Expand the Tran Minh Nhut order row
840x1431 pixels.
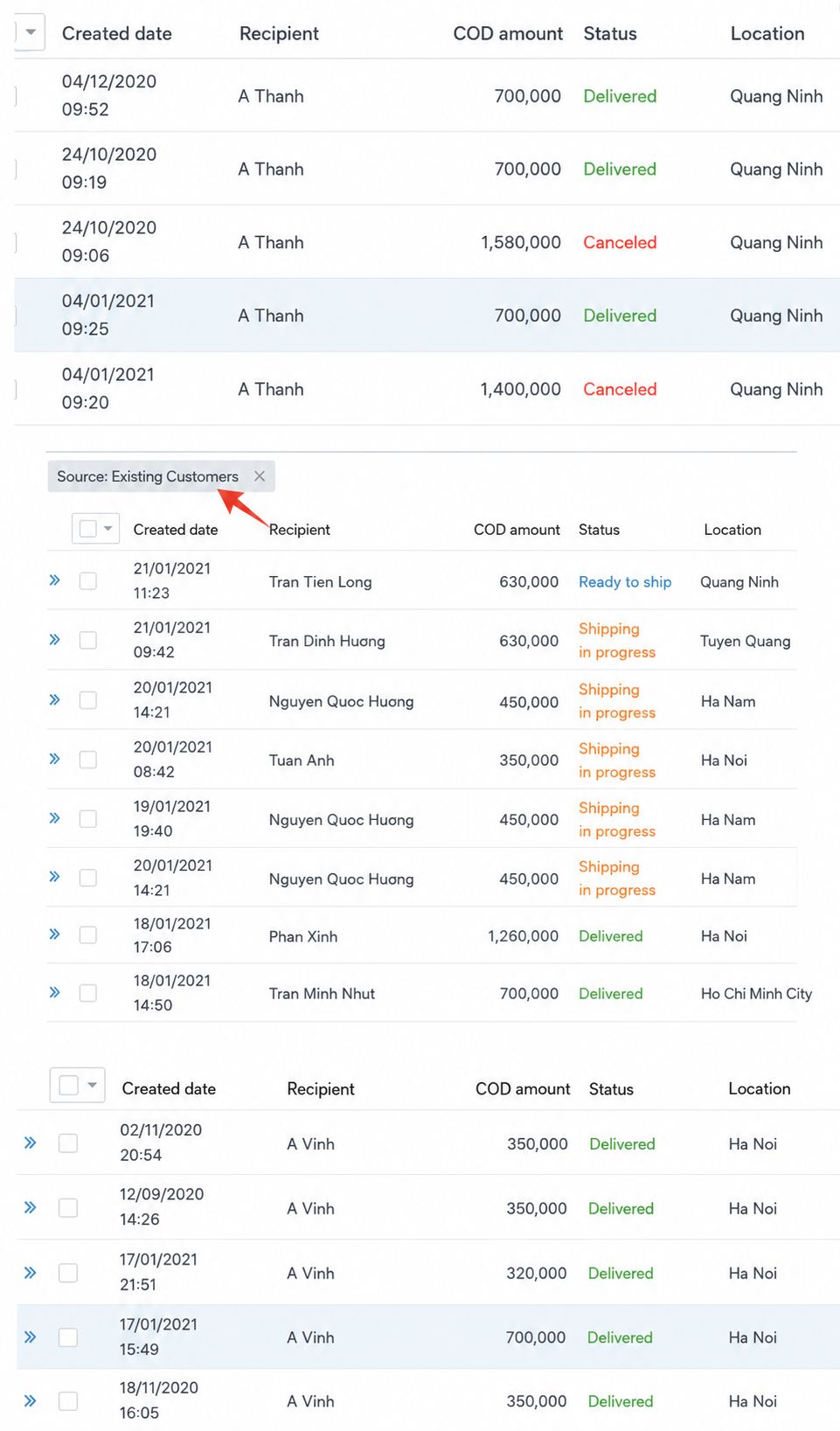55,992
